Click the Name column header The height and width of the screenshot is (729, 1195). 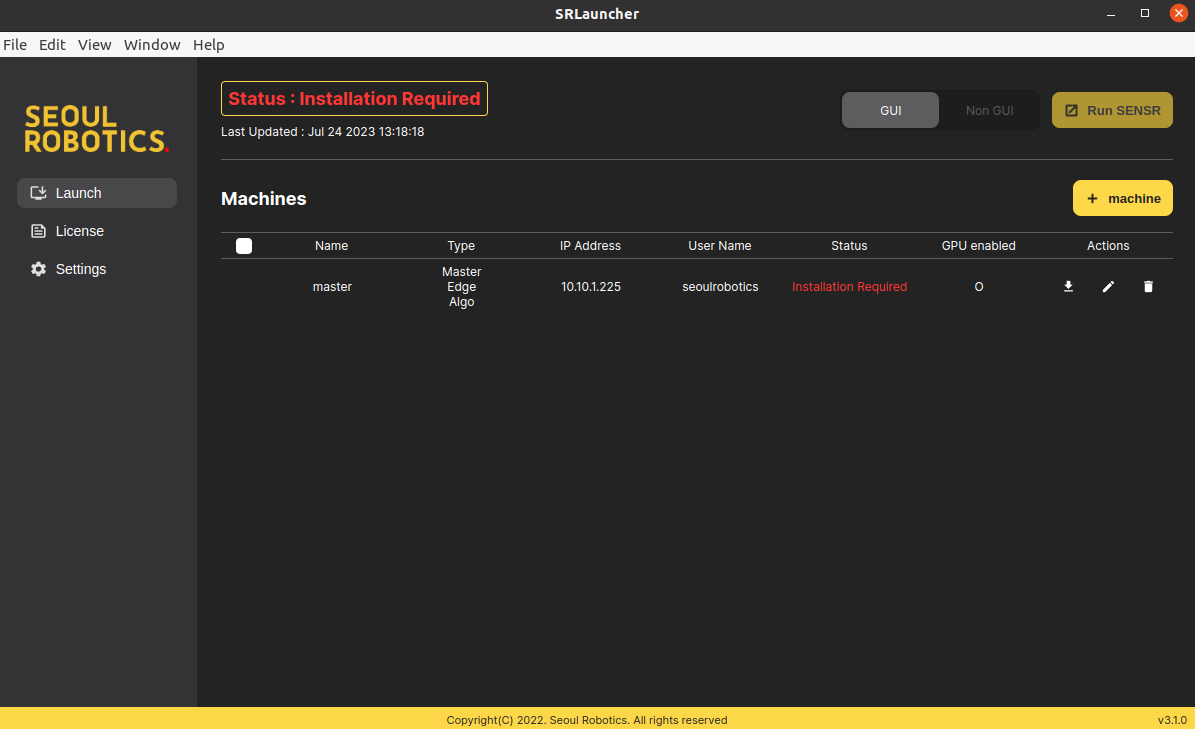(x=332, y=245)
